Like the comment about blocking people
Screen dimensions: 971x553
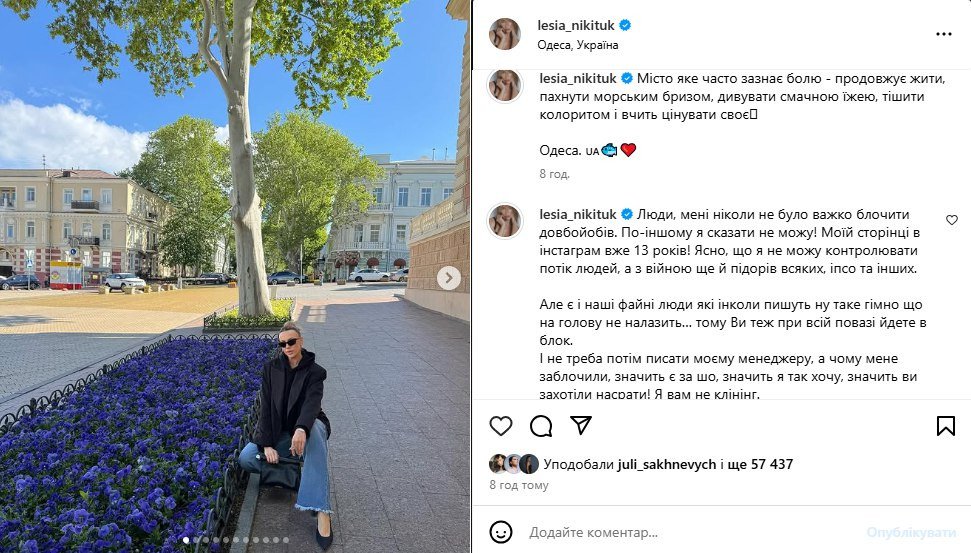[951, 220]
